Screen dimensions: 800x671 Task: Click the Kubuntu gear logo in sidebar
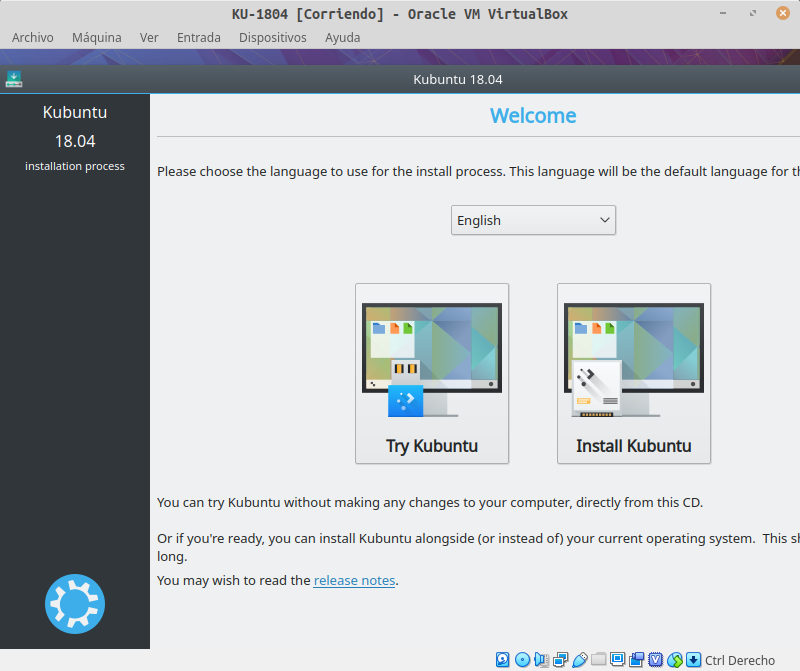coord(75,604)
